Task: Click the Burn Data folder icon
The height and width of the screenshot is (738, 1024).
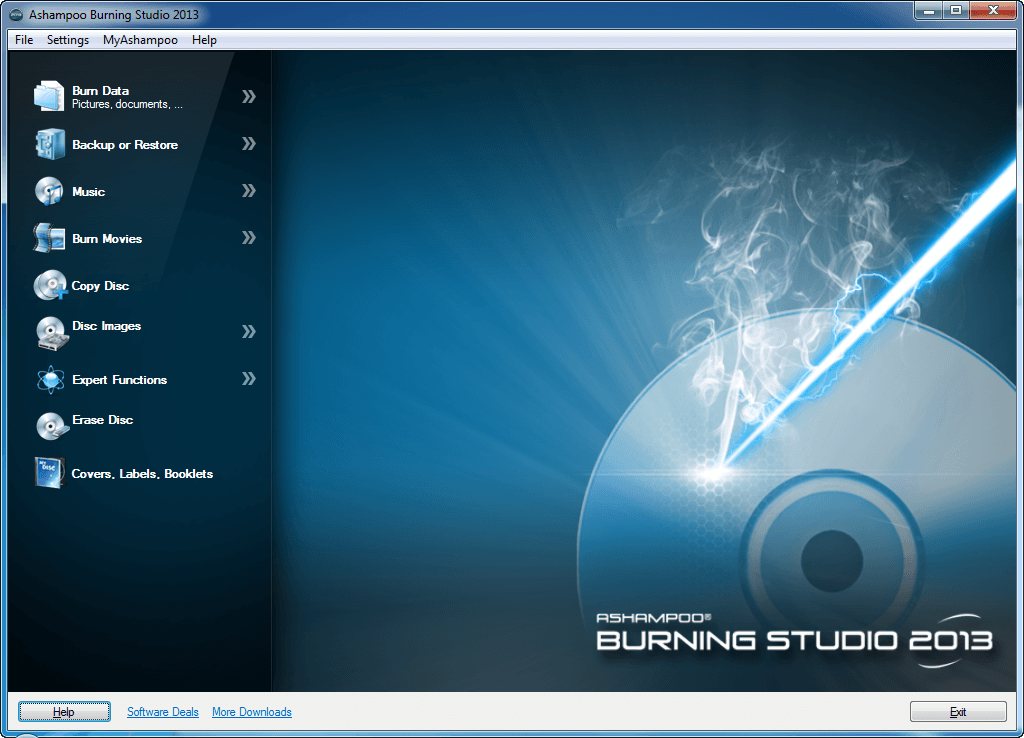Action: pos(49,96)
